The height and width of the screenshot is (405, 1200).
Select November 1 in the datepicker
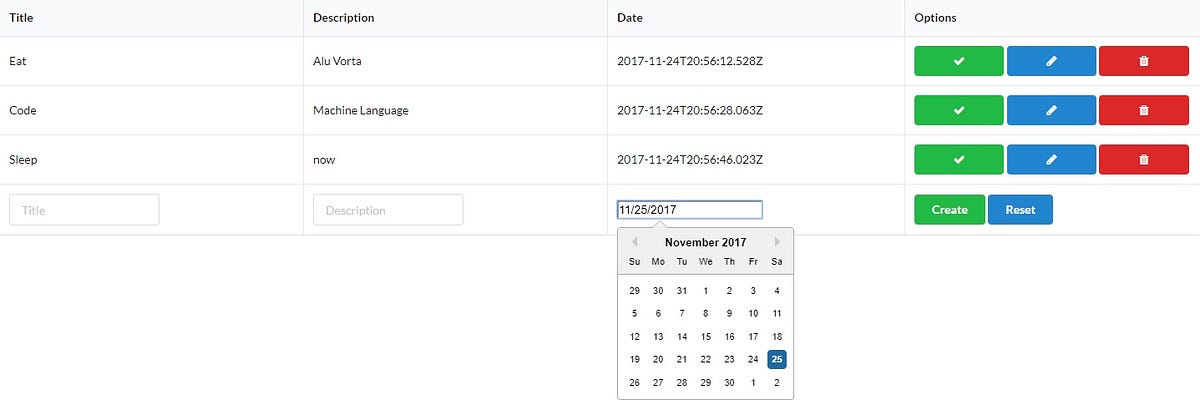point(706,291)
